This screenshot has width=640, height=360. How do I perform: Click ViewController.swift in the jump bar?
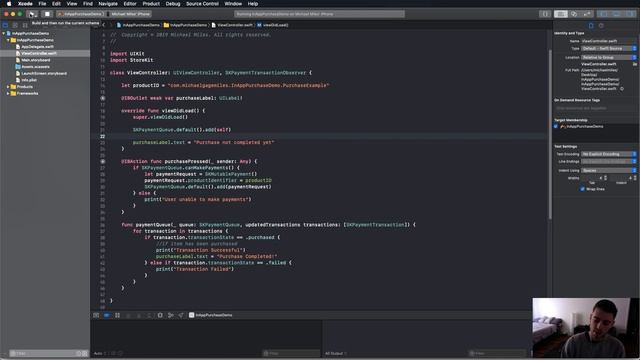232,25
